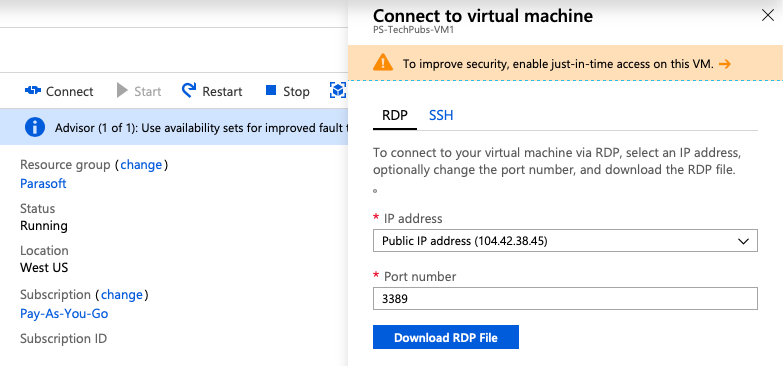Click the West US location text
Viewport: 783px width, 366px height.
tap(44, 268)
